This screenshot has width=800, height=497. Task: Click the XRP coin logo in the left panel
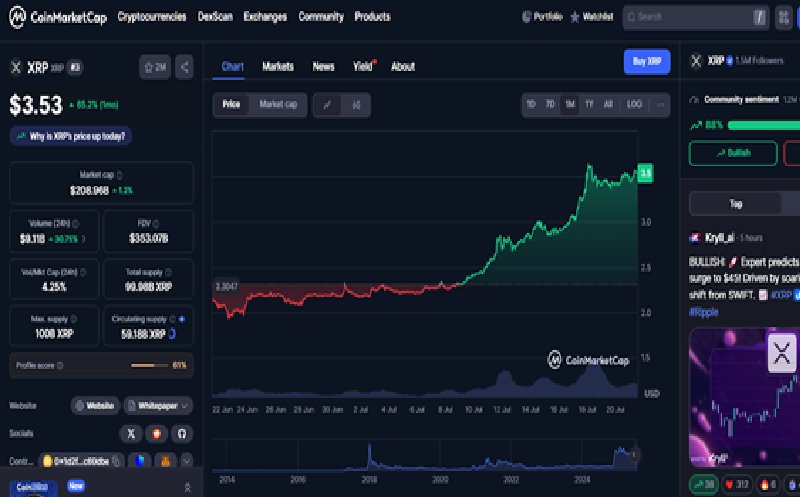16,67
